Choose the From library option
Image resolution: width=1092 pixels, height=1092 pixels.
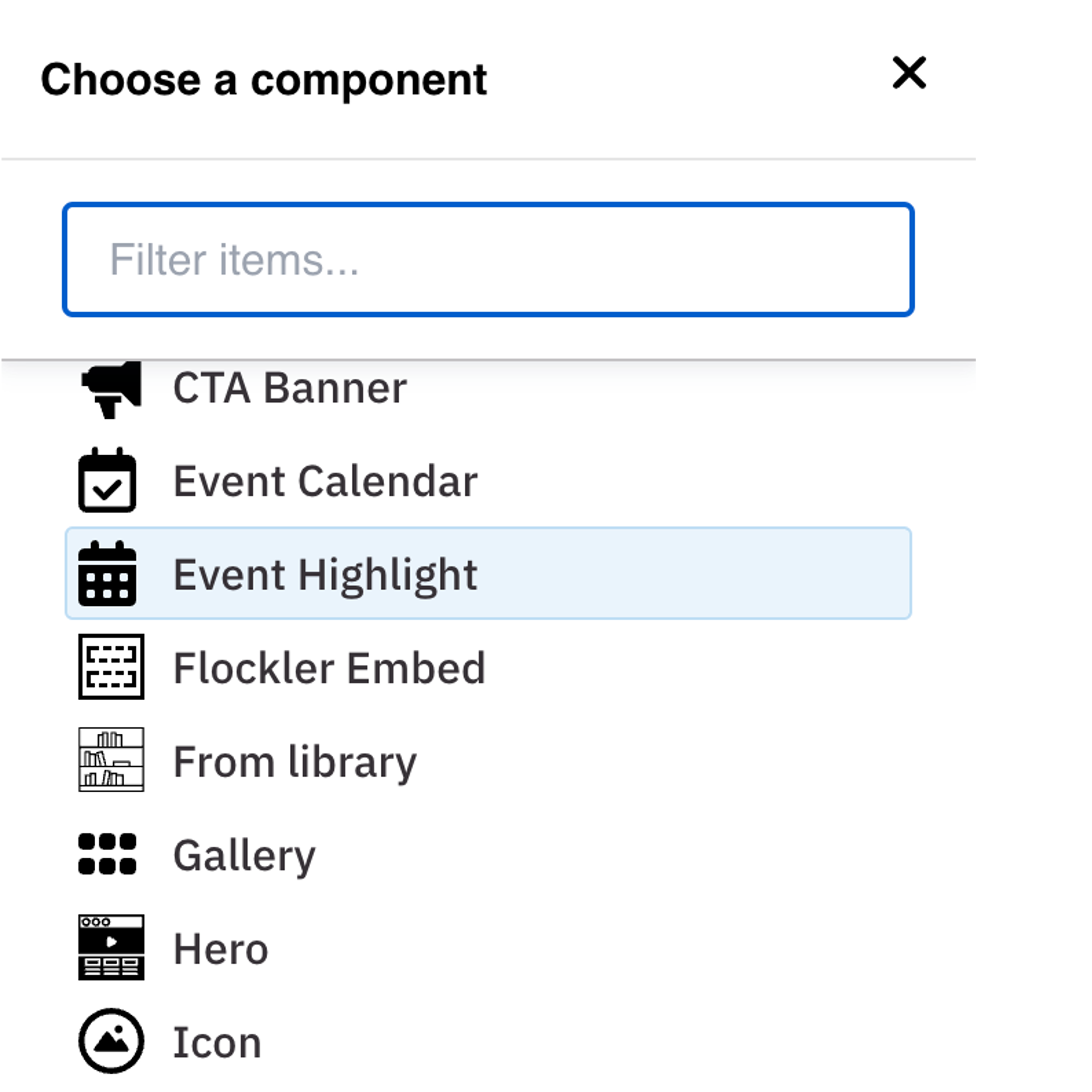point(295,762)
